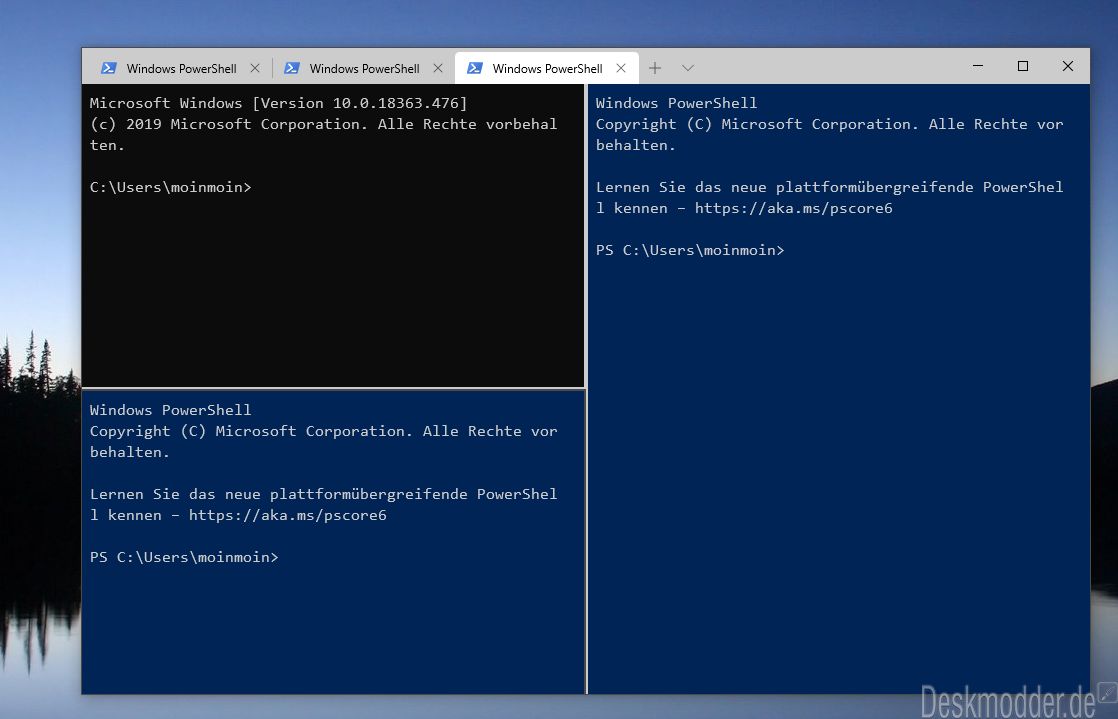This screenshot has height=719, width=1118.
Task: Click 'Lernen Sie das neue' line in bottom-left pane
Action: point(324,494)
